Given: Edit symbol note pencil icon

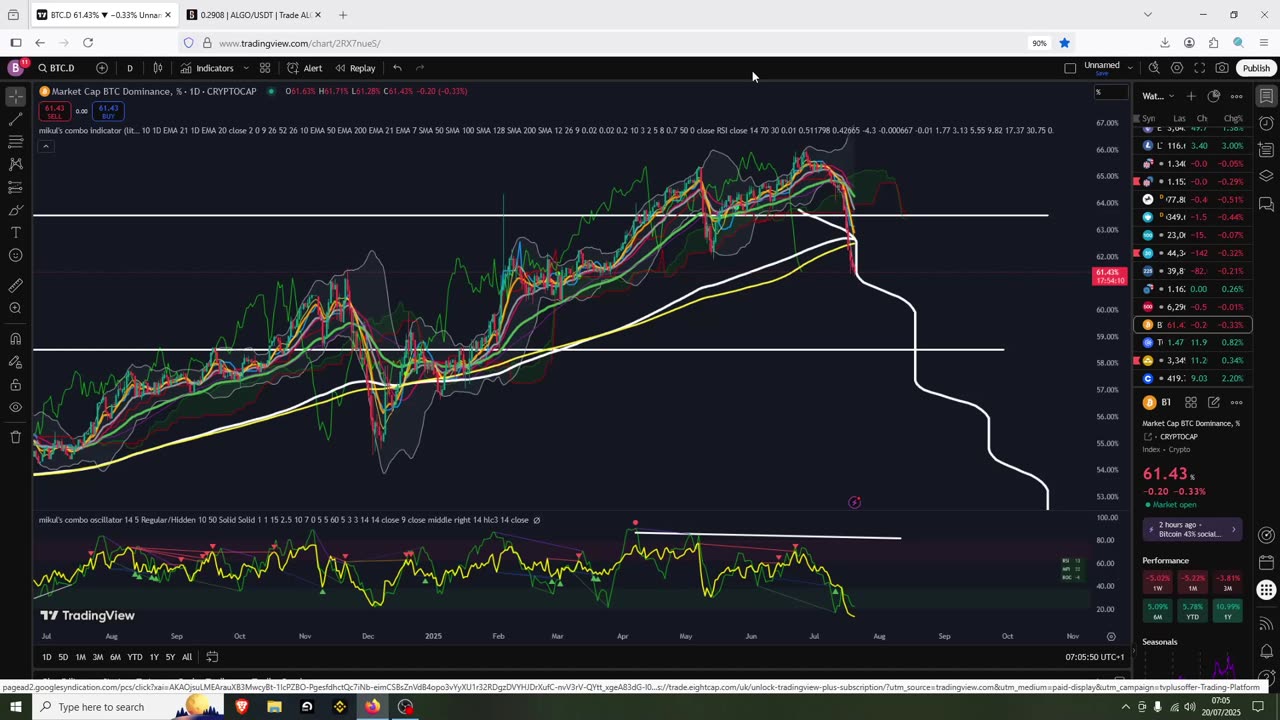Looking at the screenshot, I should [1214, 402].
